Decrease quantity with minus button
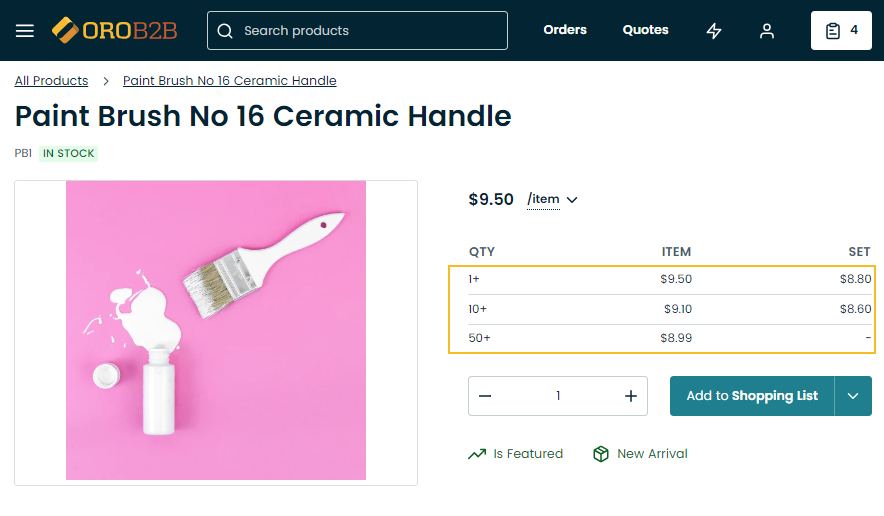 485,396
